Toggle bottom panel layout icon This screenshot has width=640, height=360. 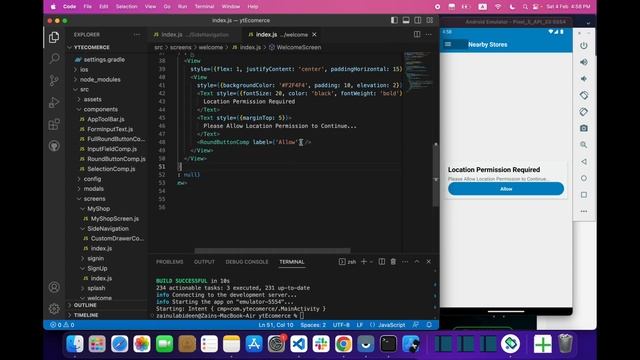[x=406, y=20]
